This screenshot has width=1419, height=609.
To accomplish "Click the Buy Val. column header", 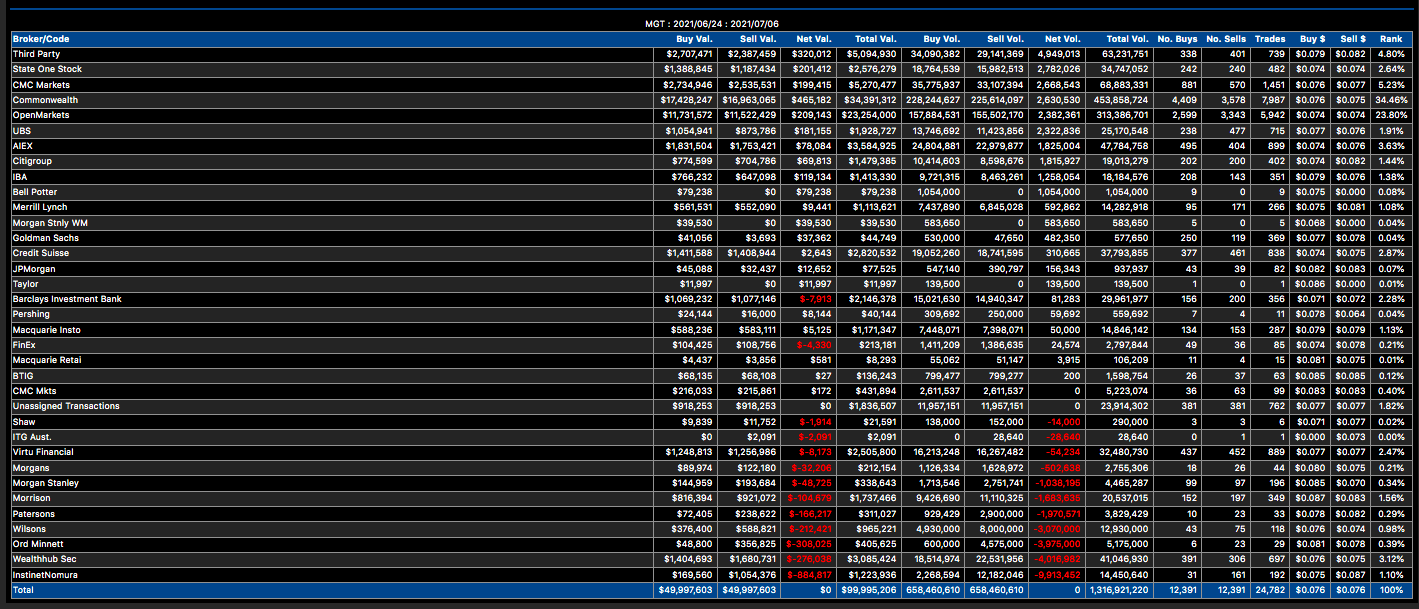I will coord(694,39).
